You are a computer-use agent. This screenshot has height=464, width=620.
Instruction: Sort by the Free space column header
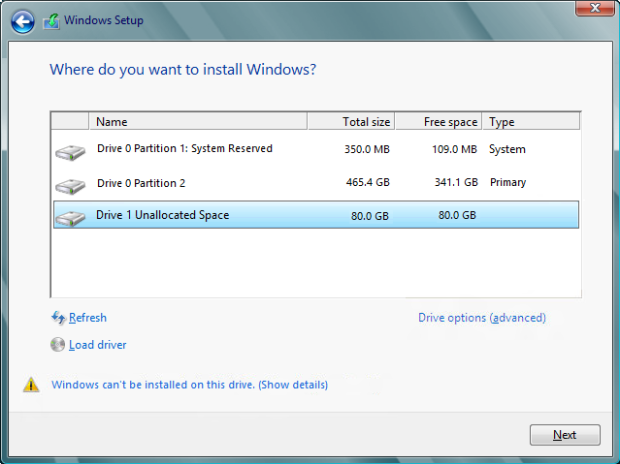point(439,121)
